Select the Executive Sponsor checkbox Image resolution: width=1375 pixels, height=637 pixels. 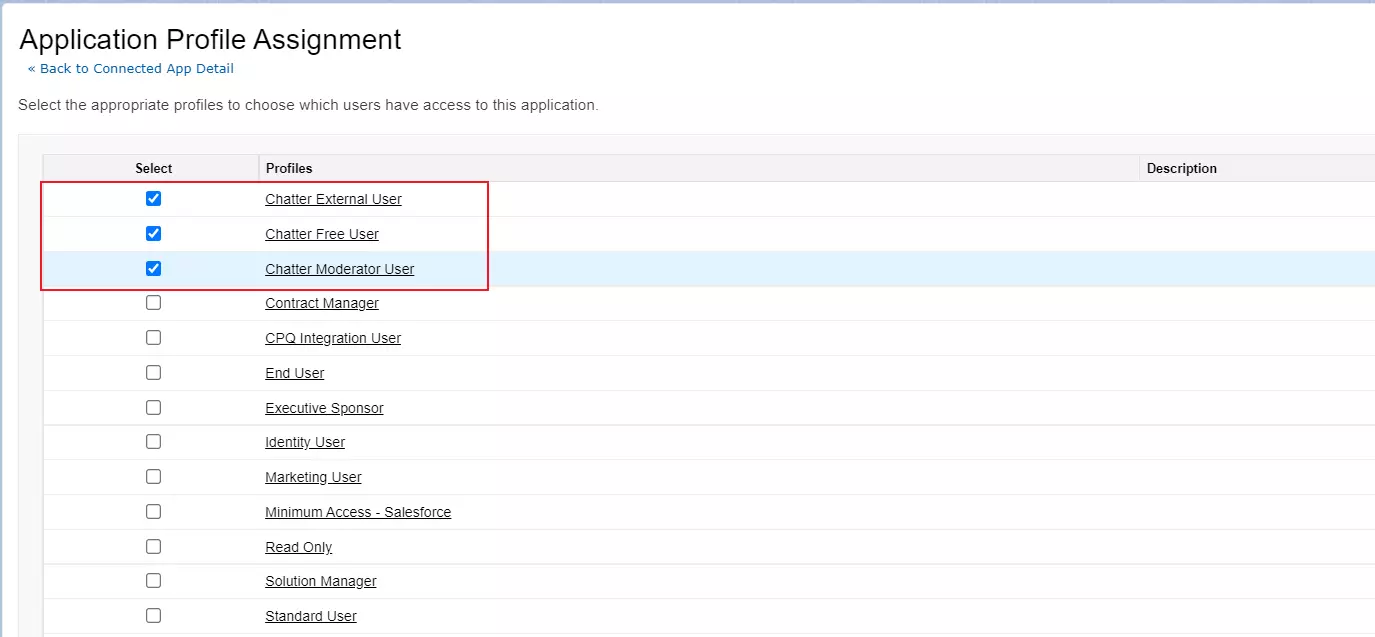[153, 408]
